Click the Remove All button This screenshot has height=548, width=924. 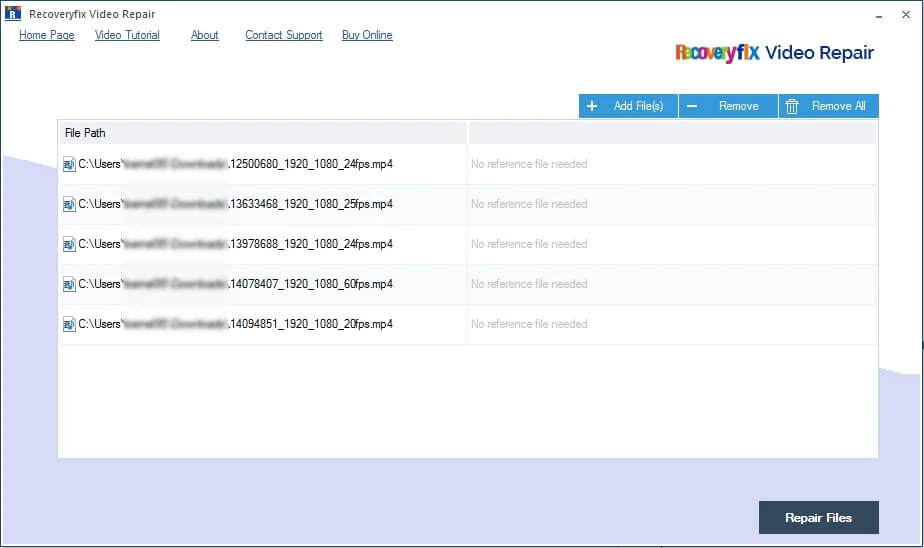point(829,106)
